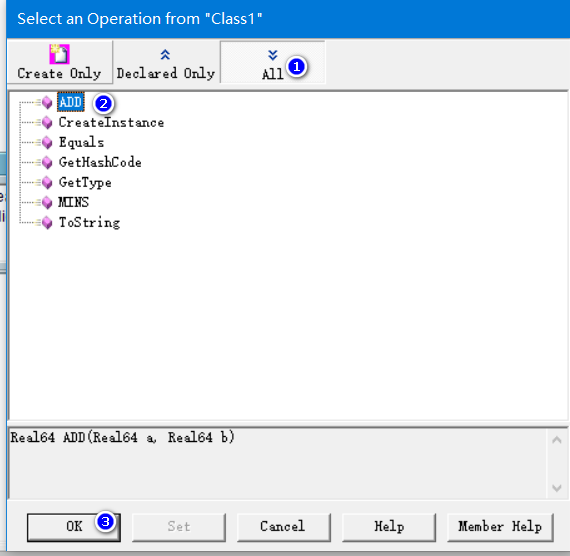Click the Declared Only up-chevrons icon
Image resolution: width=570 pixels, height=556 pixels.
165,55
